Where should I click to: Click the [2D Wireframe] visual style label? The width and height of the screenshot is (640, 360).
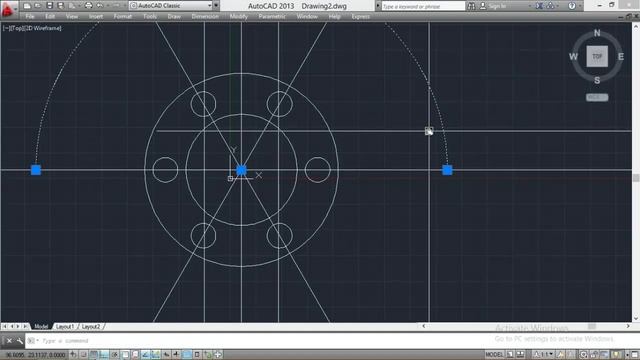coord(42,28)
